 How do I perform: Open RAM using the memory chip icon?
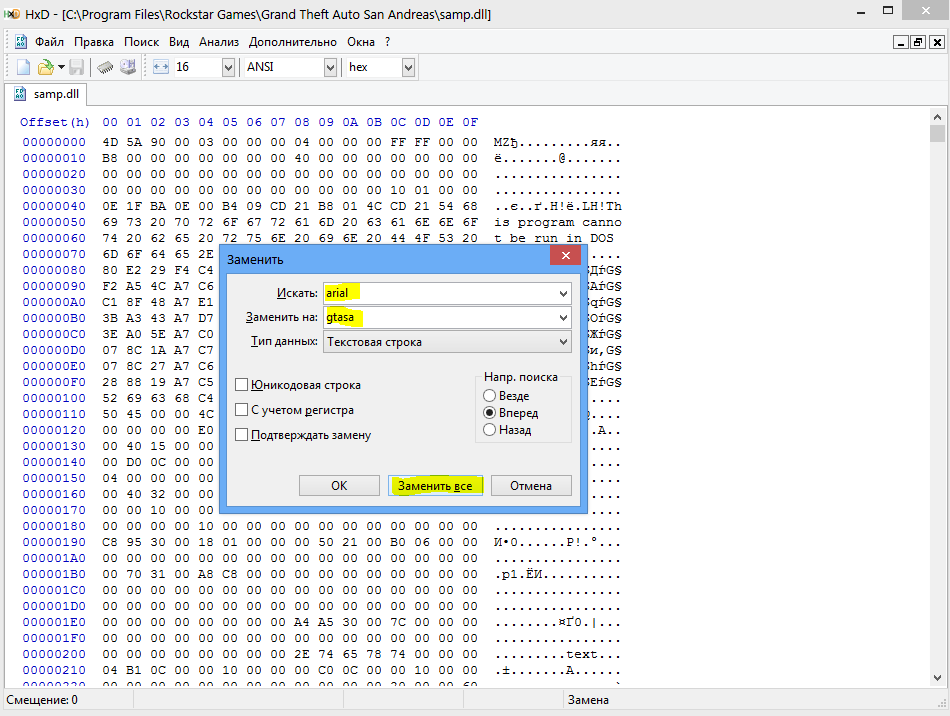pos(105,67)
